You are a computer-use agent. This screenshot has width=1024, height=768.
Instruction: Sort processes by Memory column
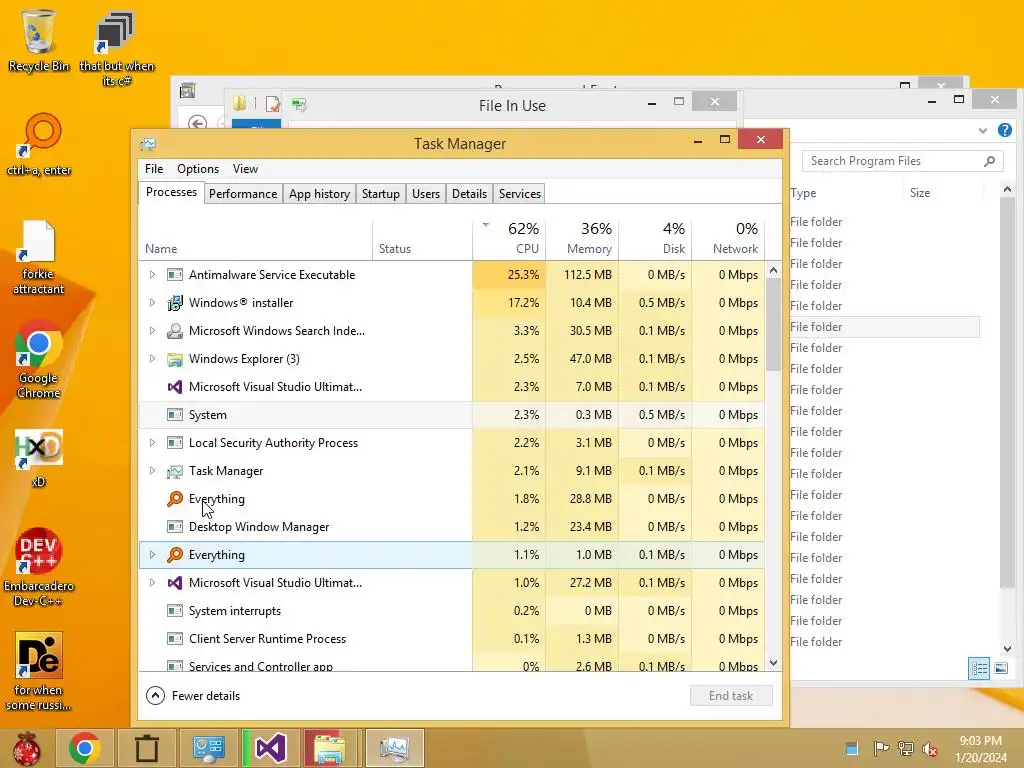click(x=583, y=239)
